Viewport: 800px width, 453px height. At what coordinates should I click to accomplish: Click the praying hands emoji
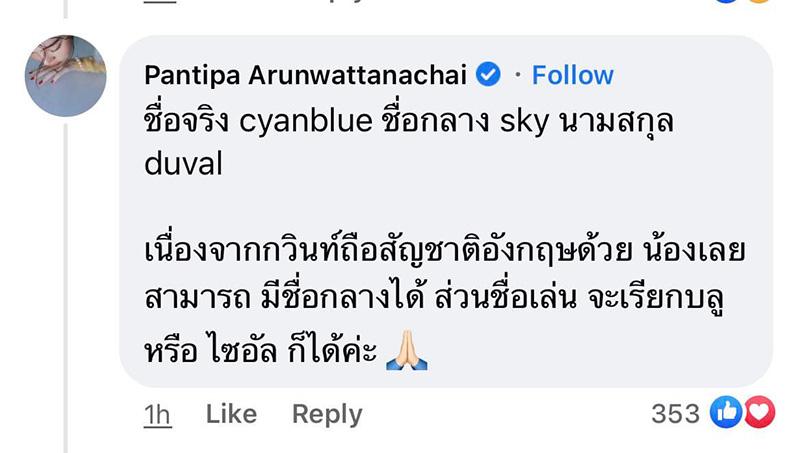pos(407,354)
